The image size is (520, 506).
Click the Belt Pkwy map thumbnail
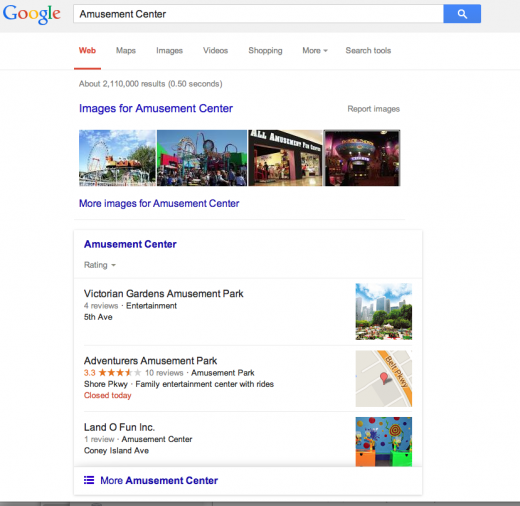click(384, 378)
